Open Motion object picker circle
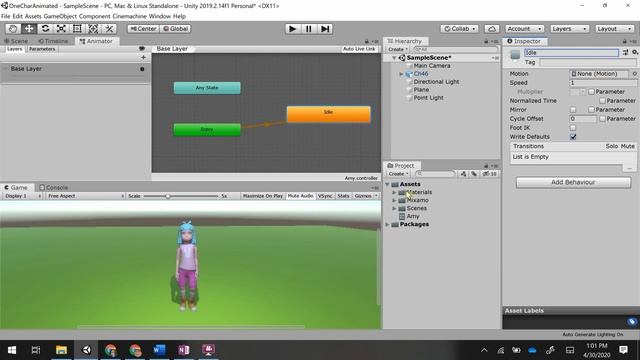Image resolution: width=640 pixels, height=360 pixels. point(634,74)
